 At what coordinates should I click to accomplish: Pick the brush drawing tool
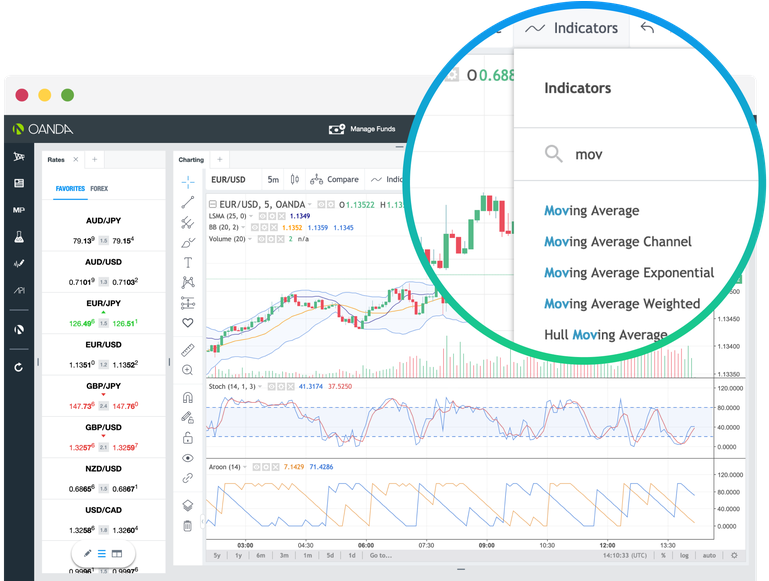point(188,243)
